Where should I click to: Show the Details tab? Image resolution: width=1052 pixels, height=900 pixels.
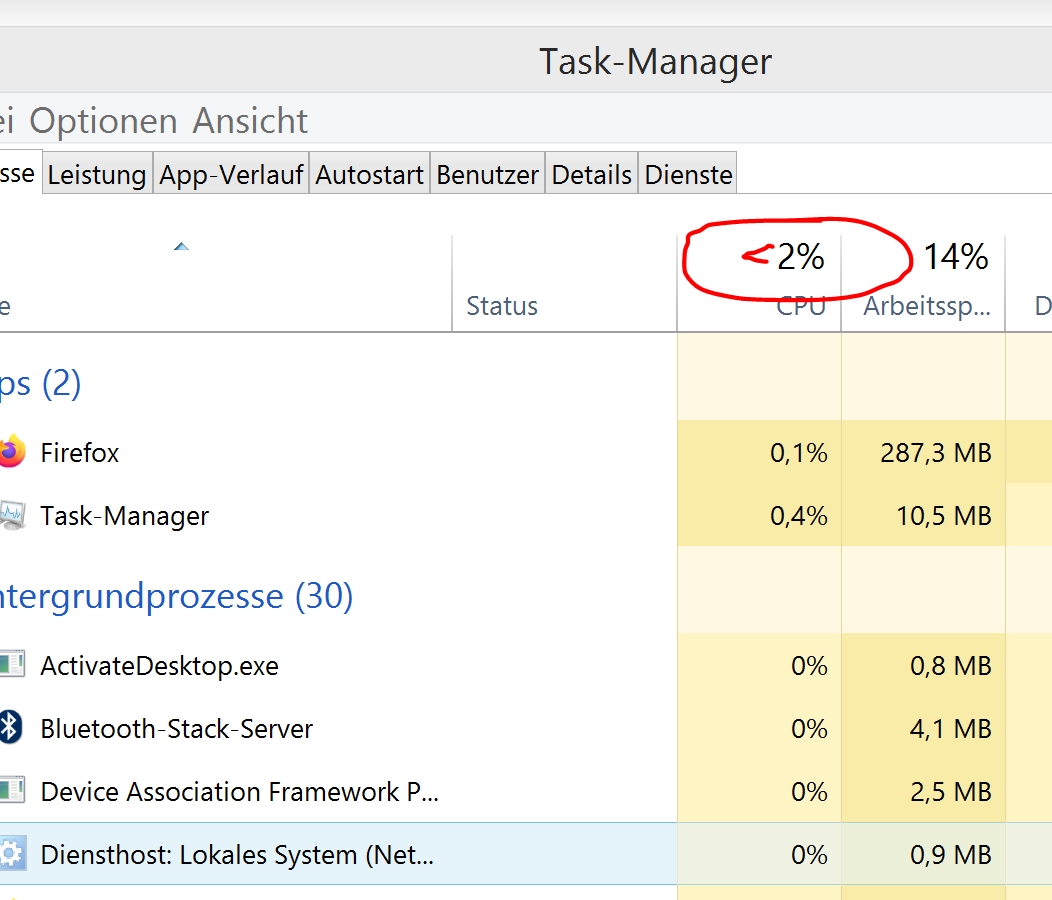(591, 175)
